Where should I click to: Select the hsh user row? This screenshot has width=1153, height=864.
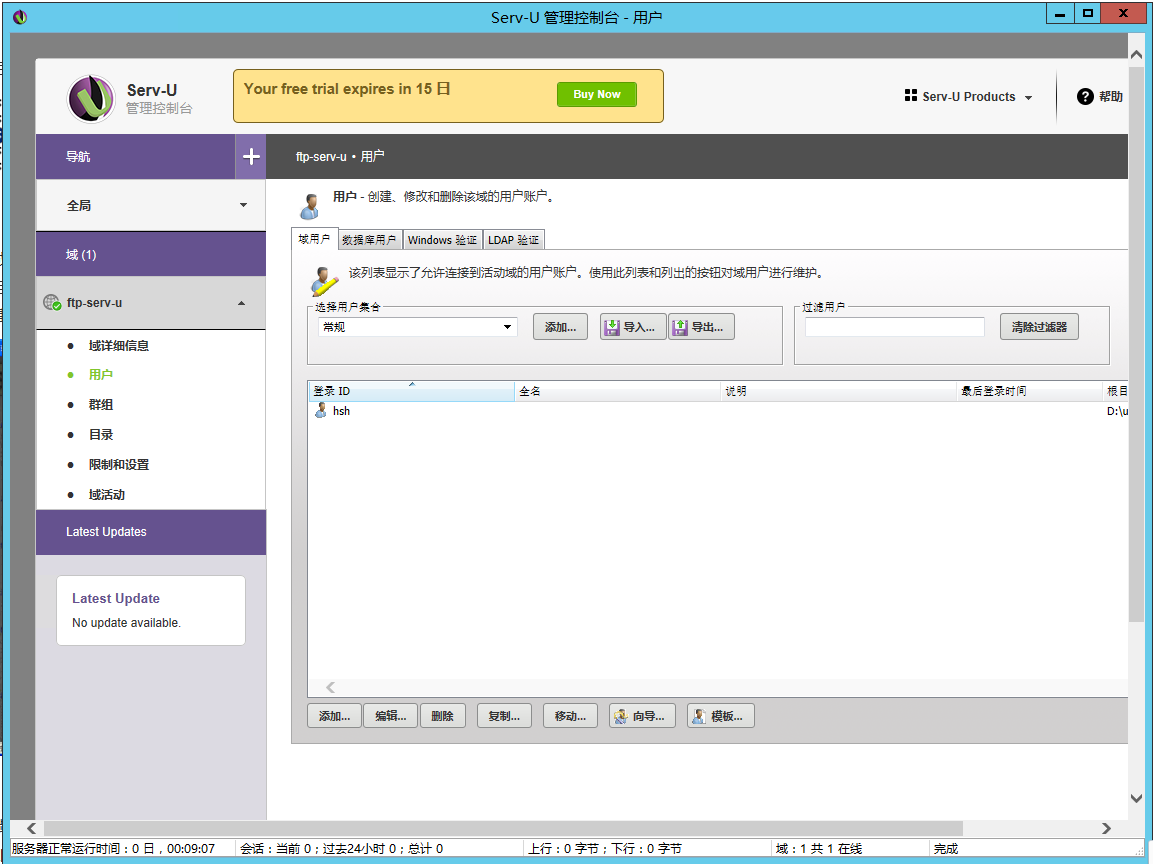coord(718,411)
